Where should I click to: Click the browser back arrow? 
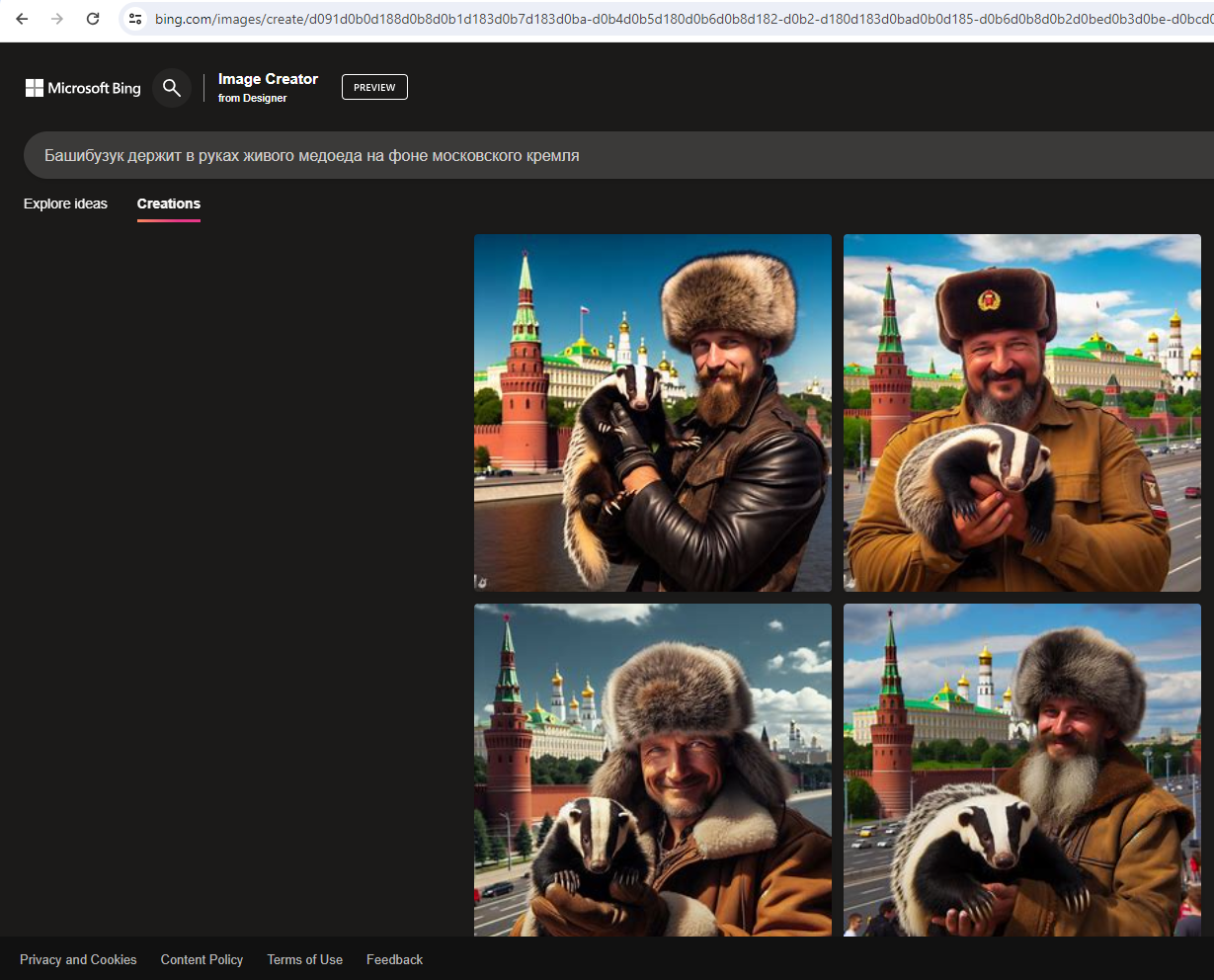(x=22, y=19)
